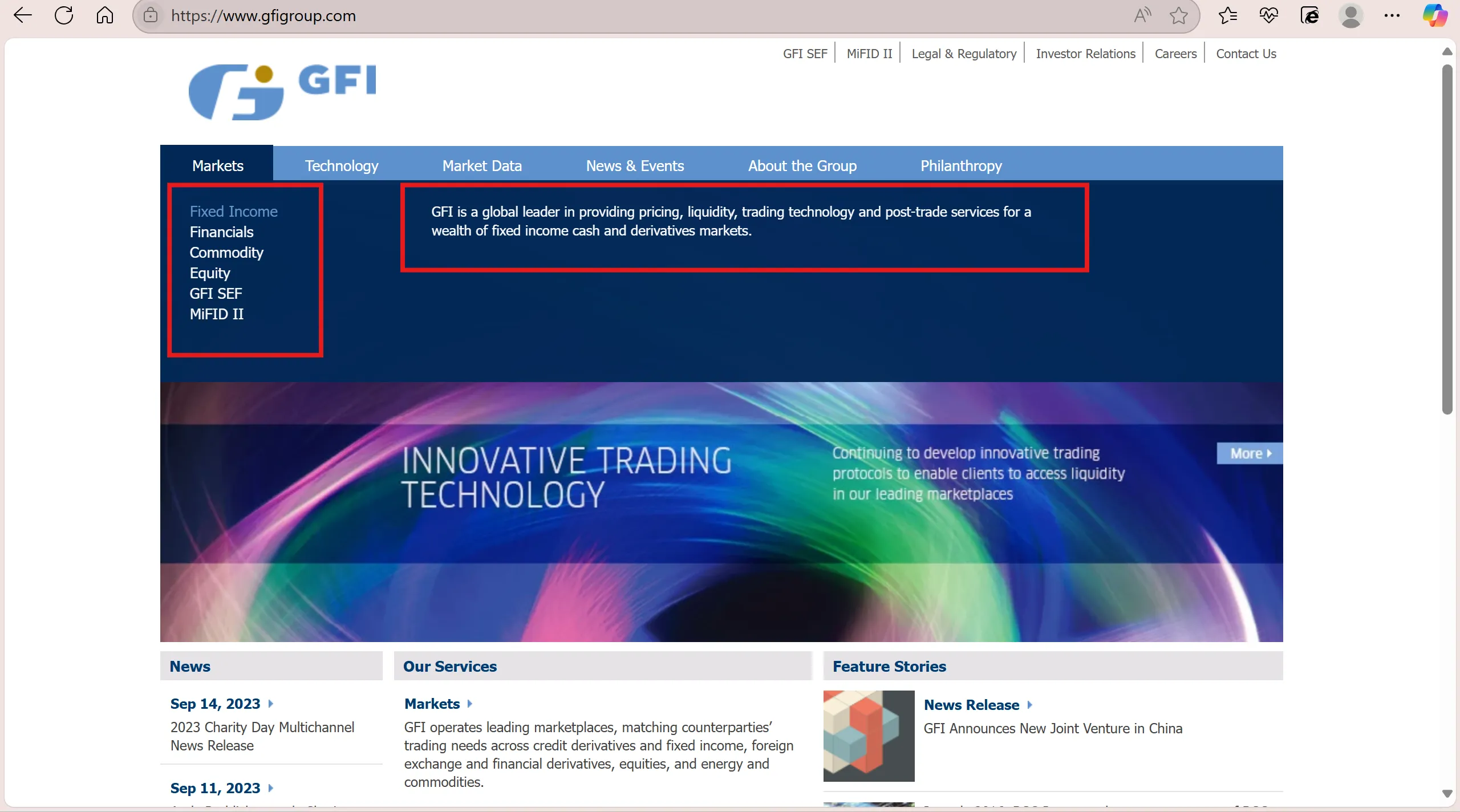Select Fixed Income in Markets submenu
Screen dimensions: 1460x812
tap(234, 212)
